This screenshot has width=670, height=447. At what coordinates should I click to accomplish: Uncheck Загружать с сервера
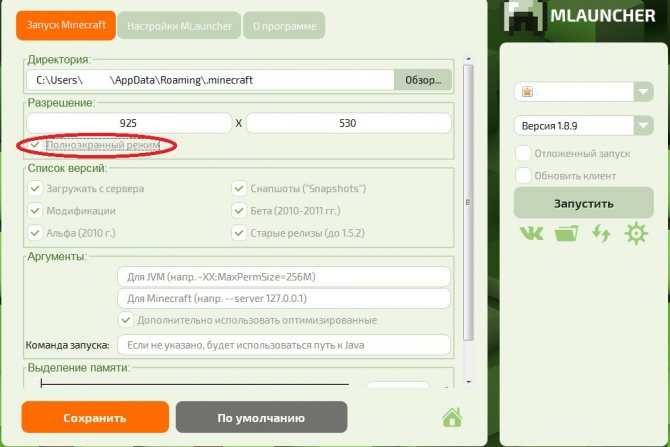click(35, 188)
